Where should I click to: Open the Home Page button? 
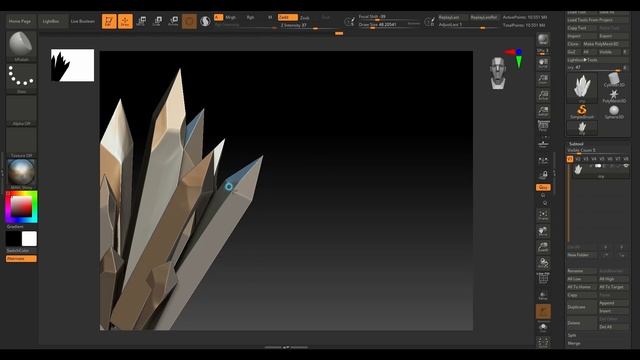[20, 21]
